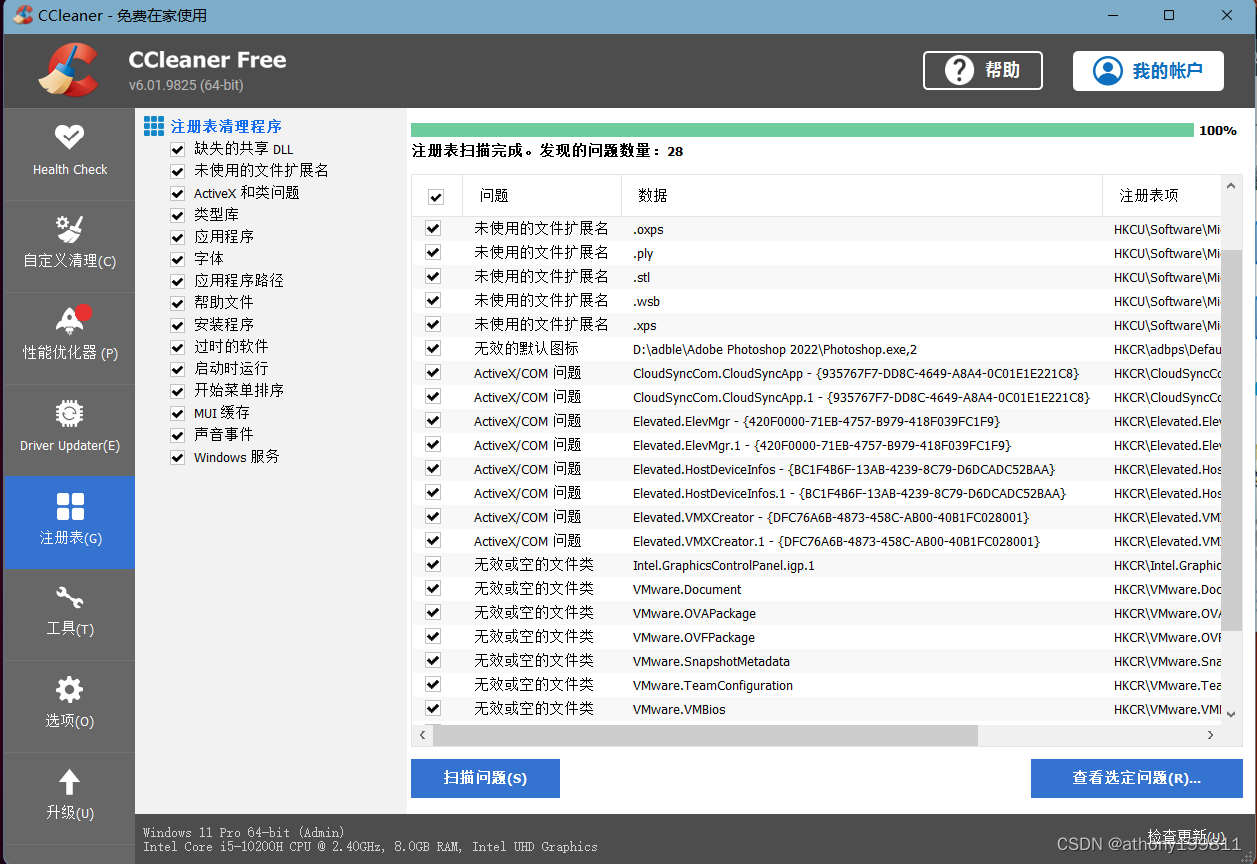Switch to 选项(O) section

coord(69,706)
